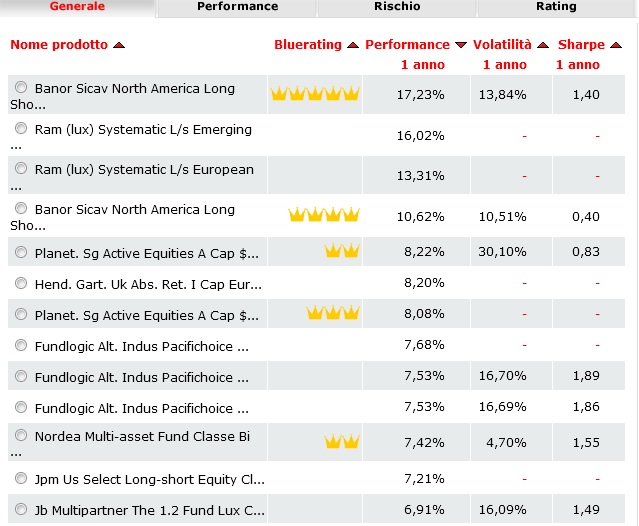Click the five-crown rating in the 17,23% row
The width and height of the screenshot is (639, 526).
point(315,94)
